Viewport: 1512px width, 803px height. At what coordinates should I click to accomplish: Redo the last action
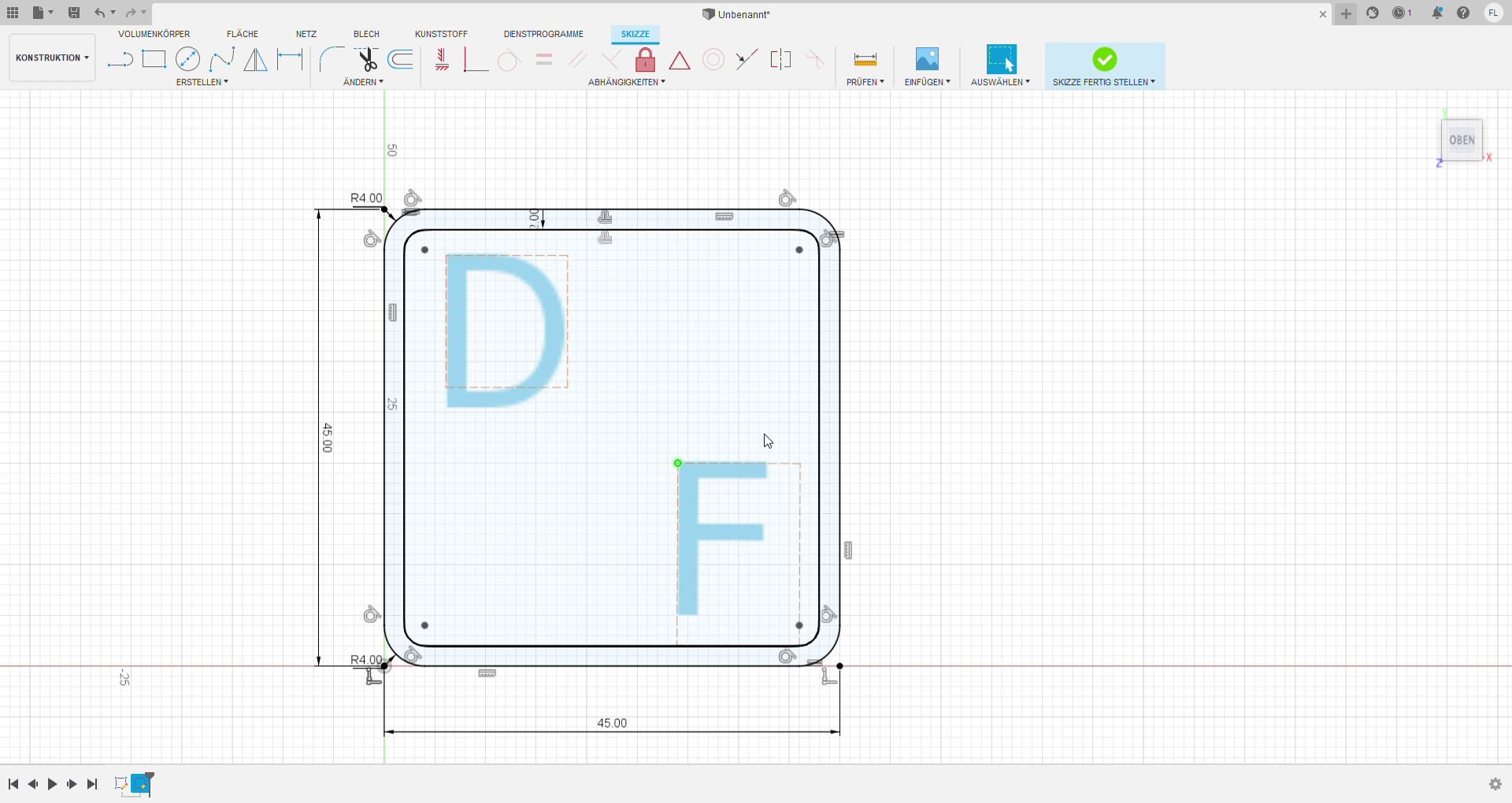coord(131,13)
